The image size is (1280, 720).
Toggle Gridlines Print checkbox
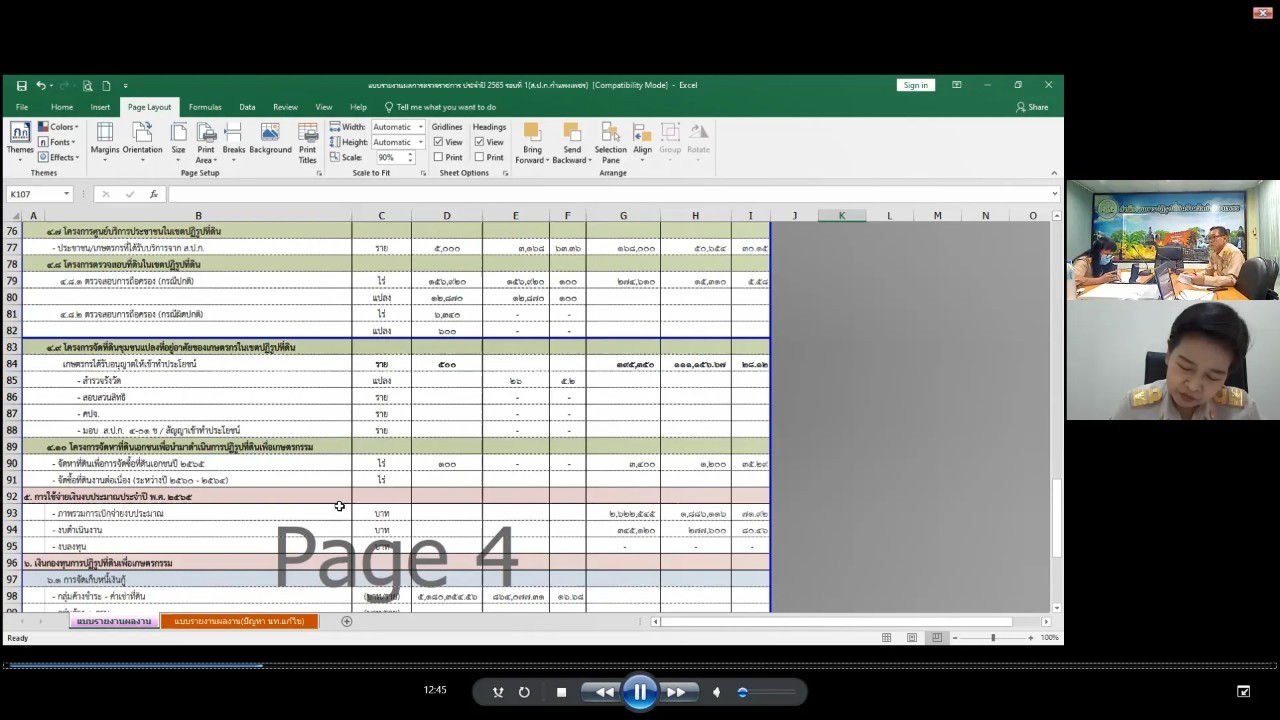click(438, 157)
